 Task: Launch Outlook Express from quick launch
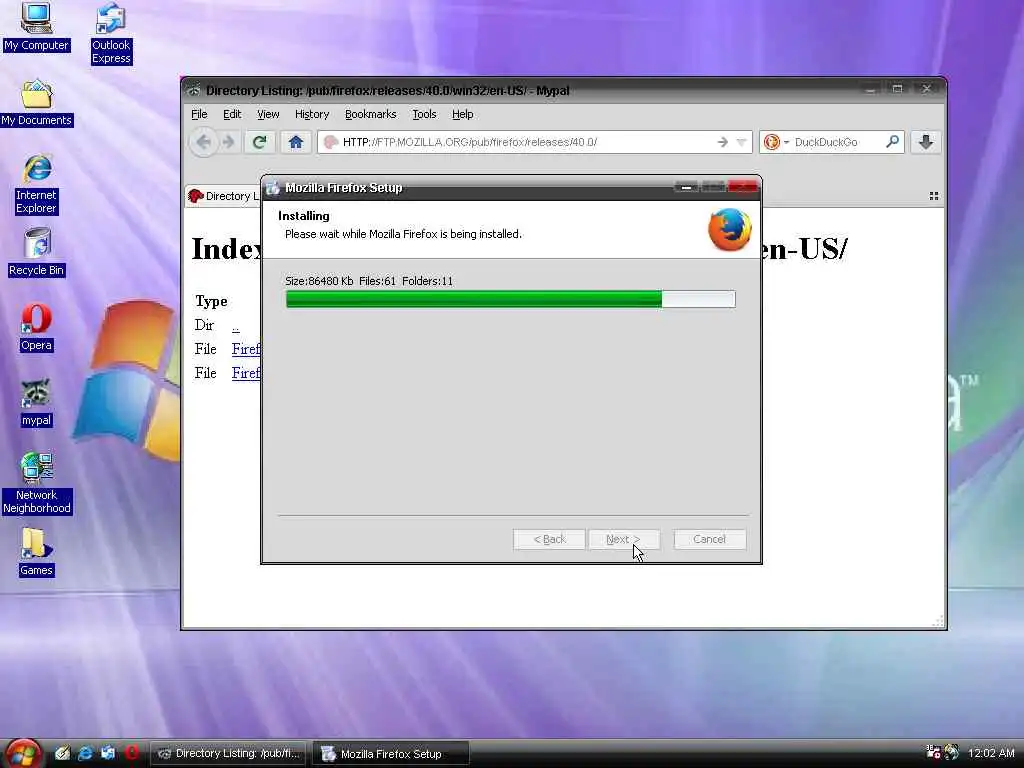coord(108,754)
